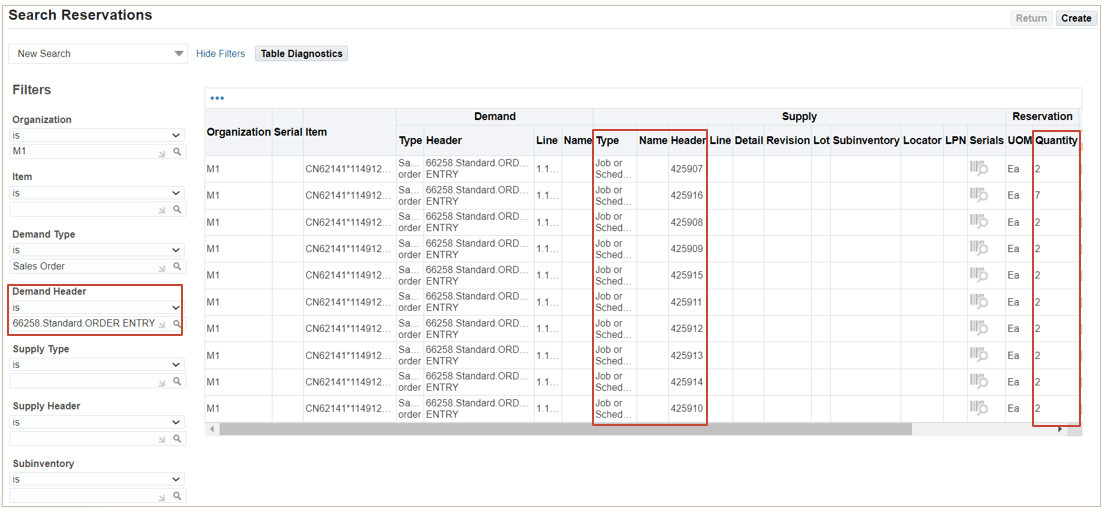Click Hide Filters link
1102x508 pixels.
pyautogui.click(x=221, y=53)
